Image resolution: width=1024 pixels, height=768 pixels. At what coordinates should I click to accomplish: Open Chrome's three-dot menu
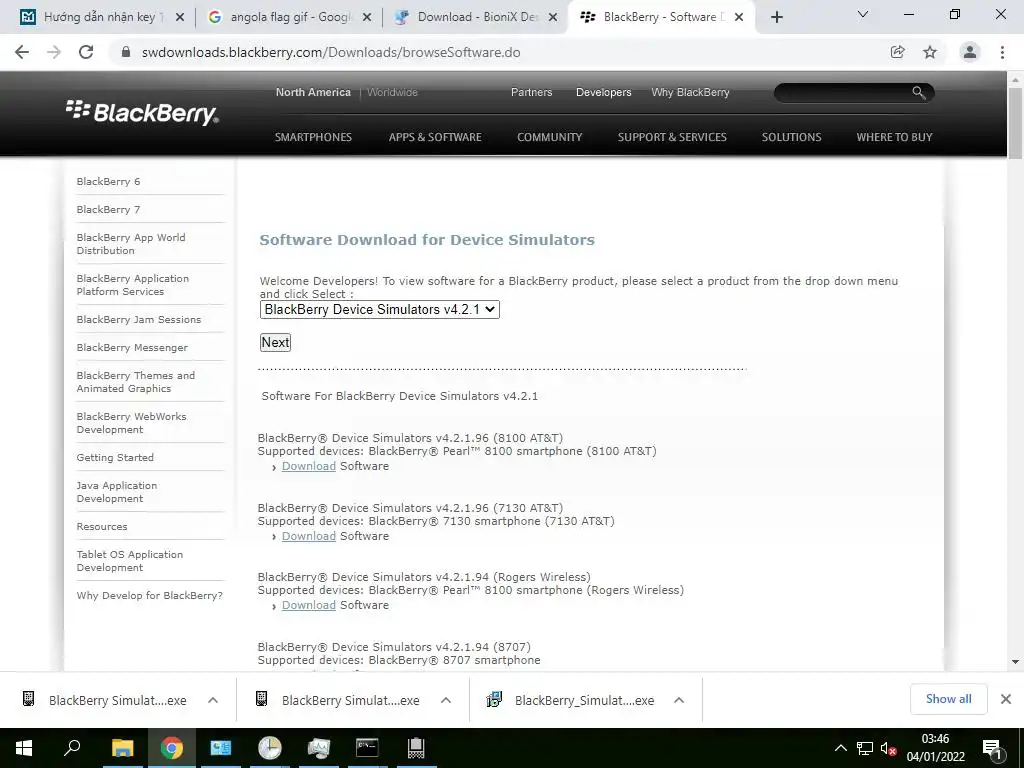[1002, 52]
